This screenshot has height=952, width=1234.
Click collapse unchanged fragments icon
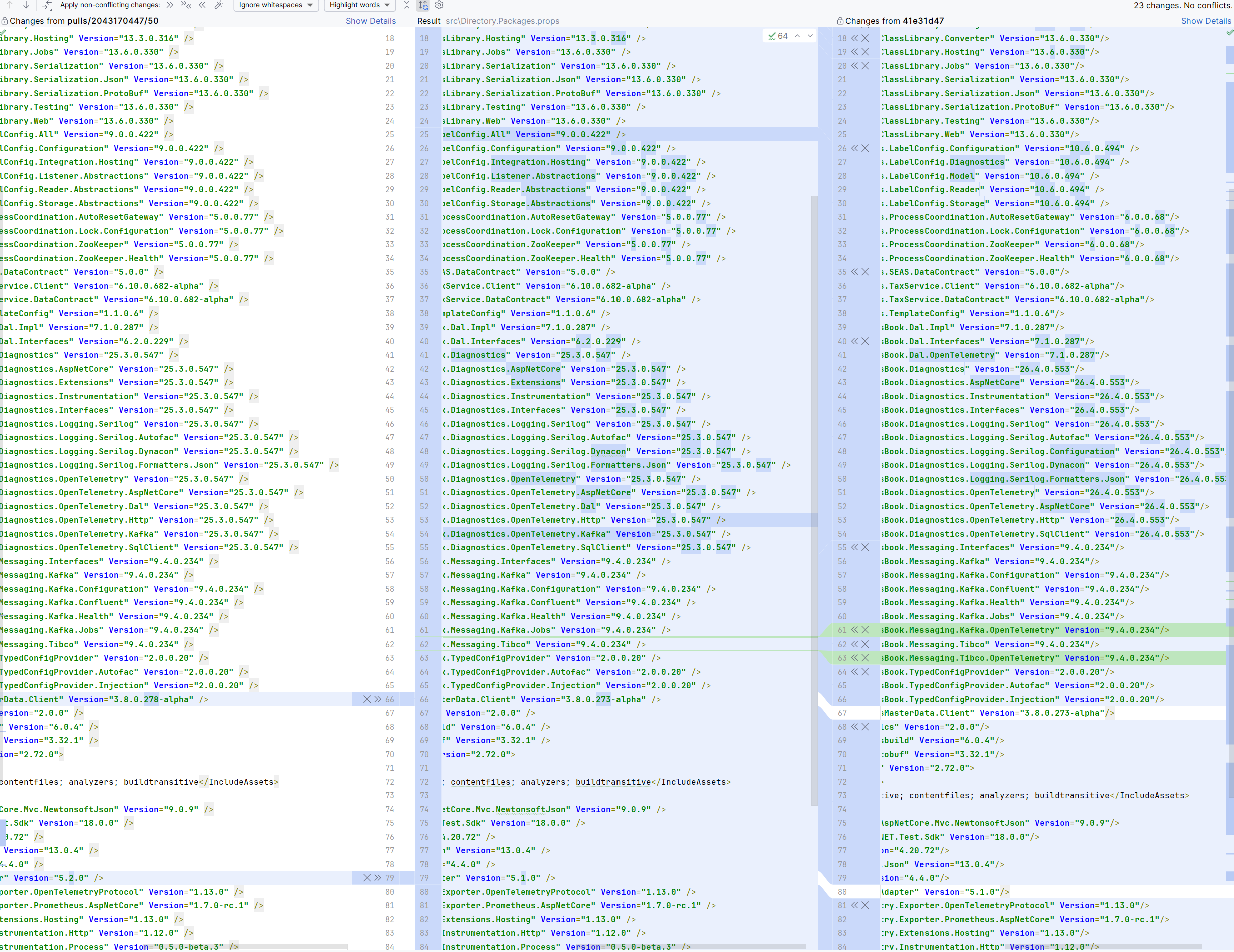click(x=406, y=5)
